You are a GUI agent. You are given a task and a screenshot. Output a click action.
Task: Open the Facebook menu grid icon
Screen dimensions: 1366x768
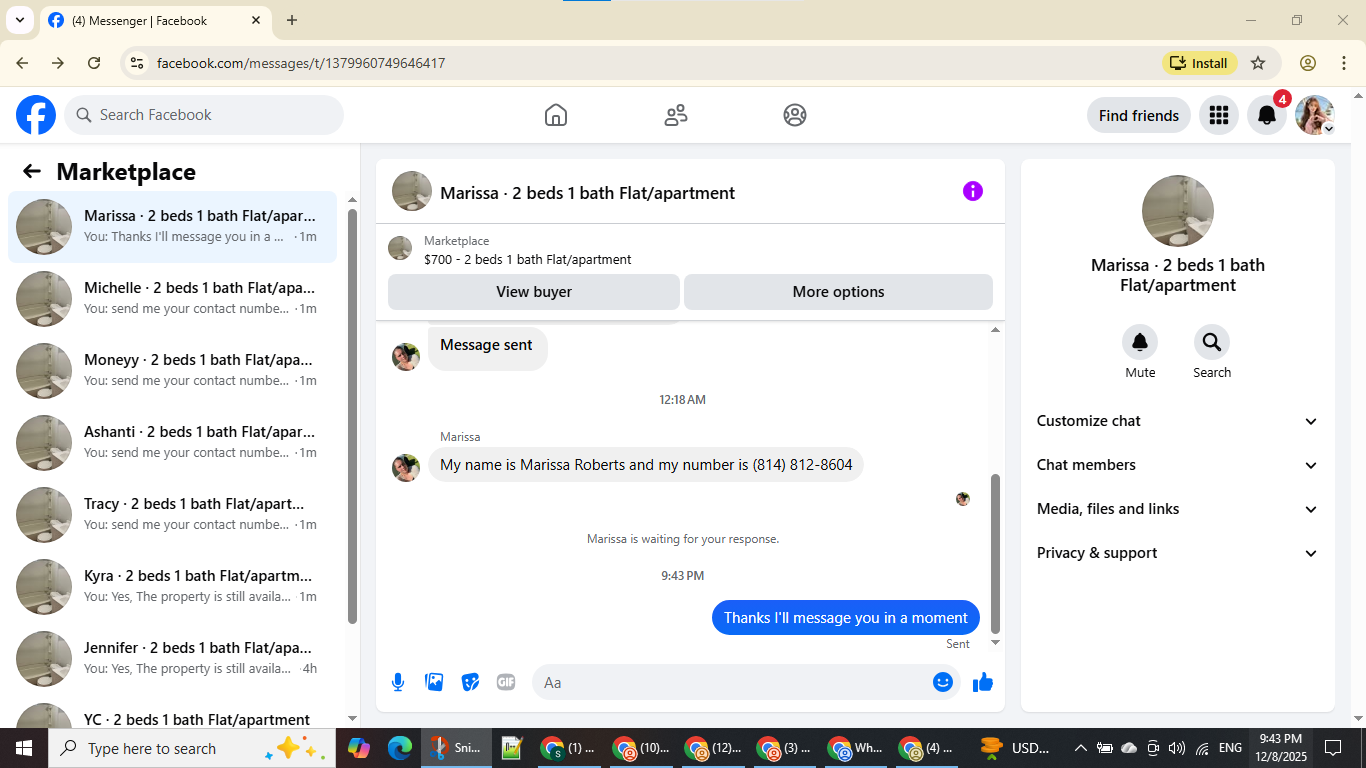point(1218,115)
